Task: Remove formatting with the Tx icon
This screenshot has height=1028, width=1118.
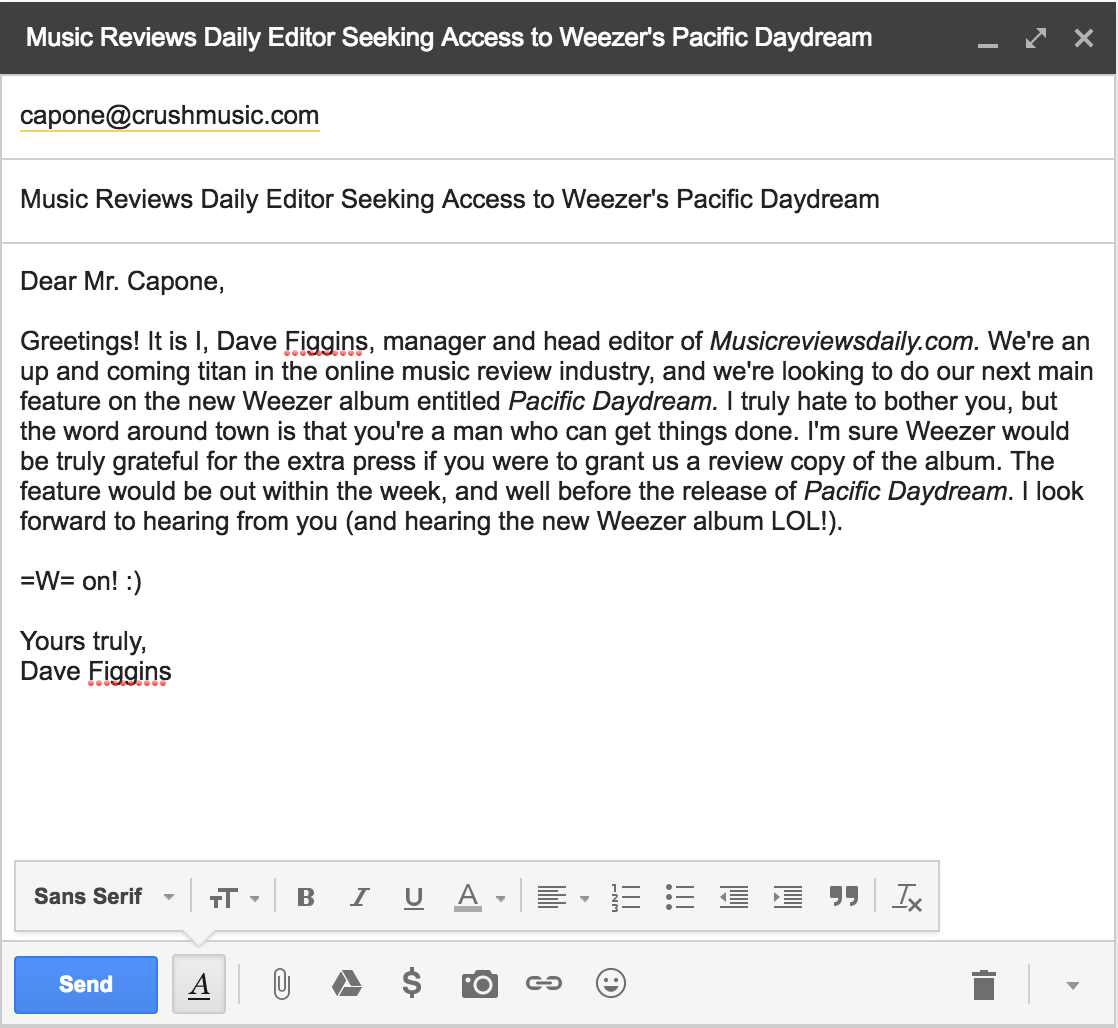Action: pos(907,898)
